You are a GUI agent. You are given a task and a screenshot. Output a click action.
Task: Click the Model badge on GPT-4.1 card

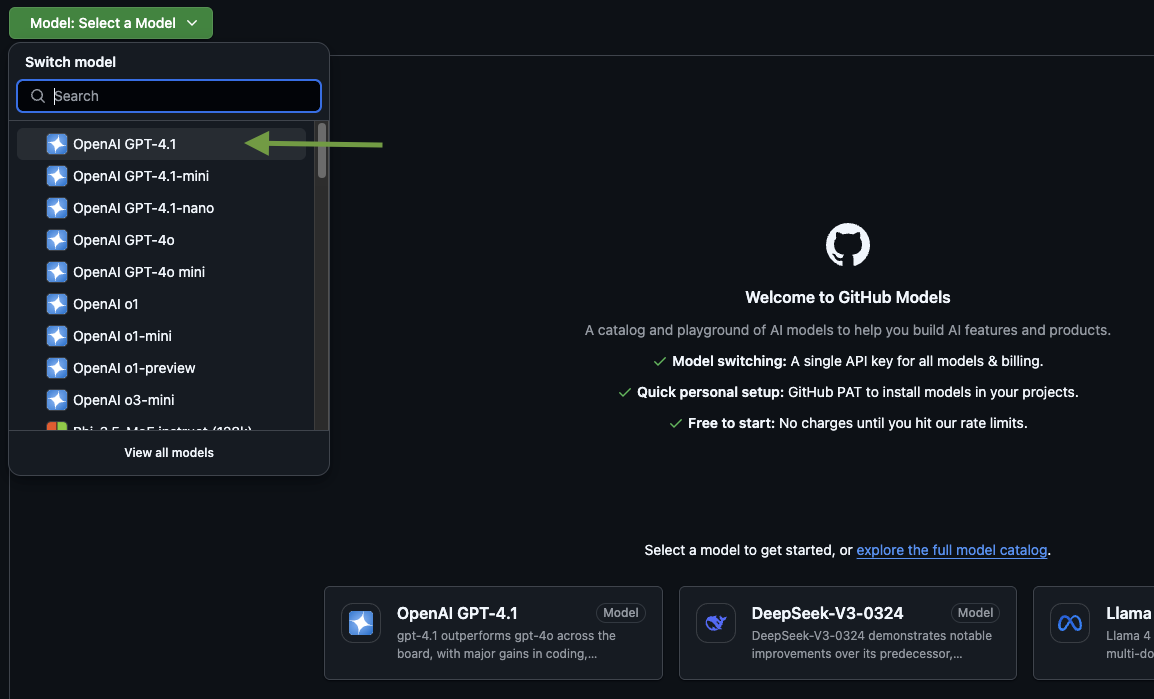pyautogui.click(x=620, y=613)
